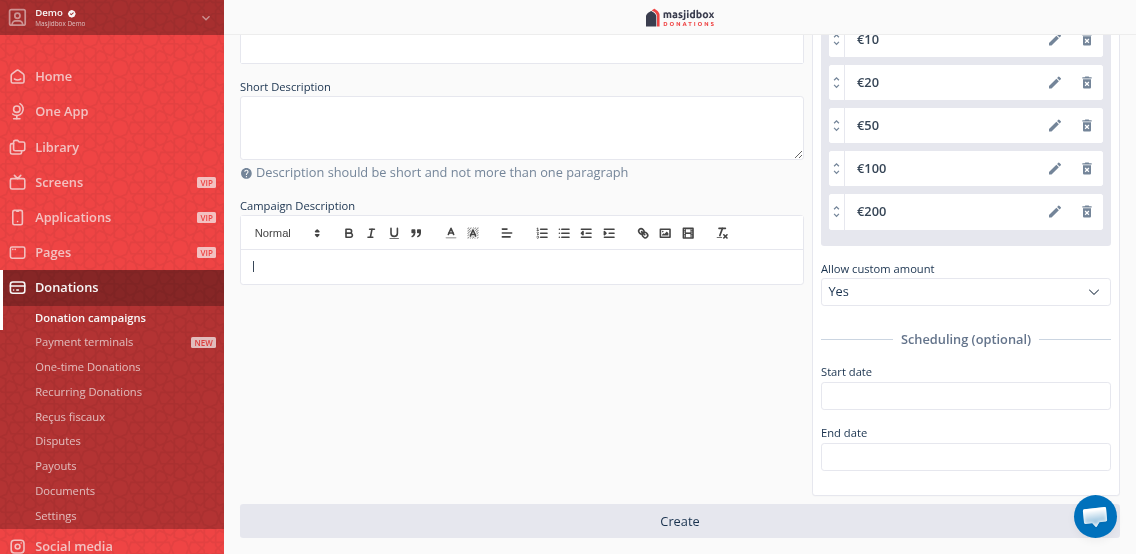This screenshot has height=554, width=1136.
Task: Grab the reorder handle for €50
Action: [x=836, y=125]
